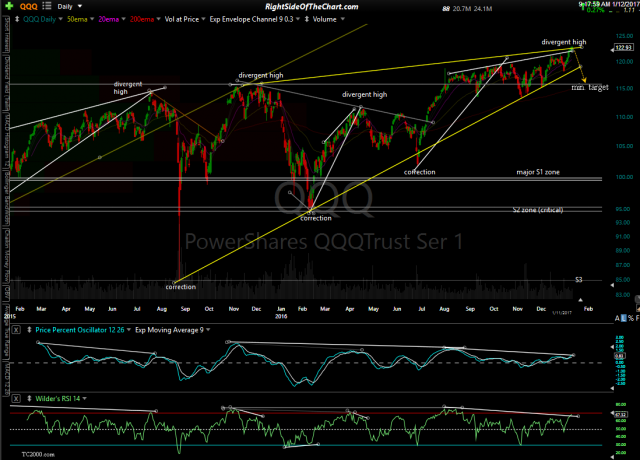Click the 'min. target' annotation
This screenshot has height=460, width=640.
(590, 87)
